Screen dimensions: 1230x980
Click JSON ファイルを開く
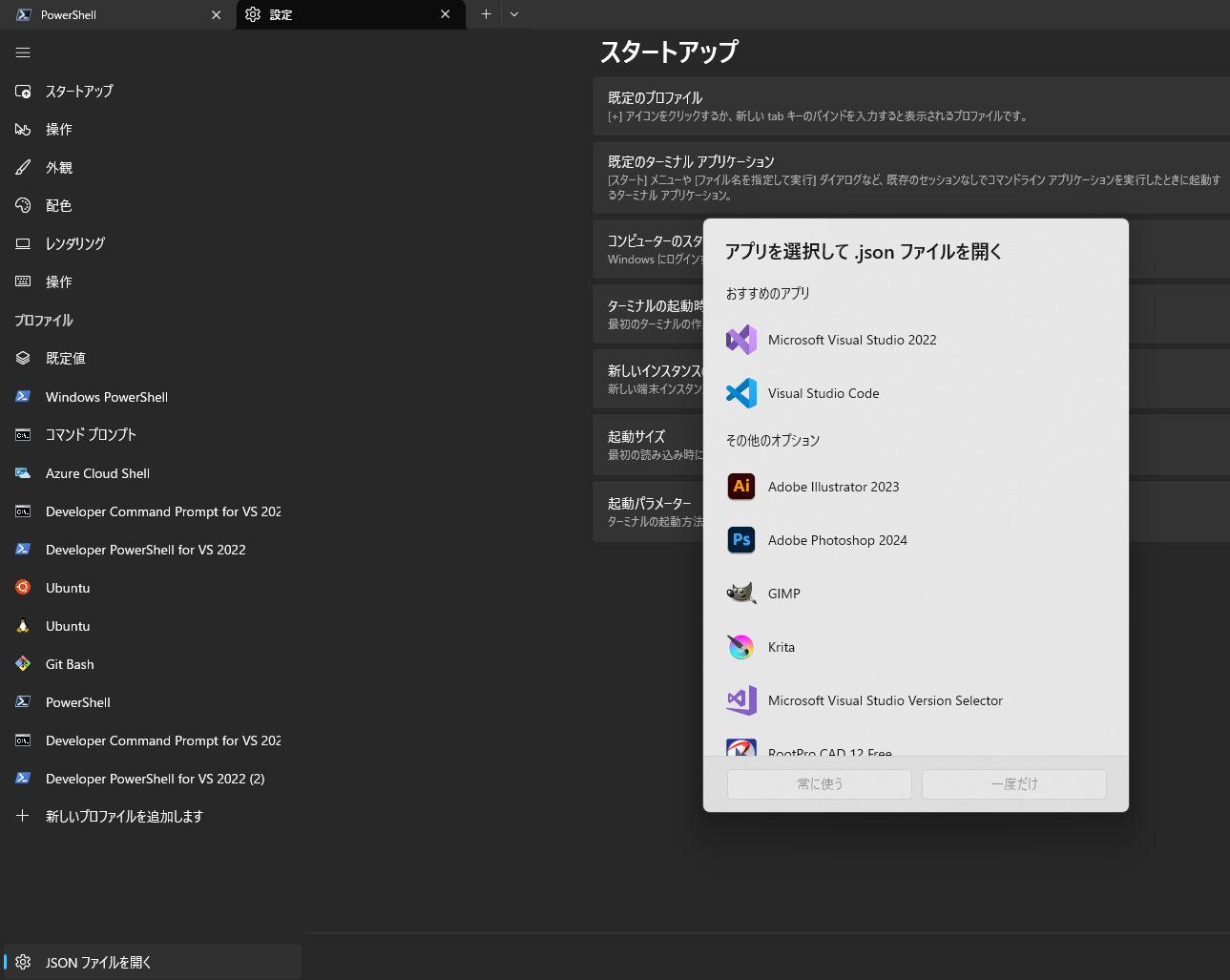pos(153,962)
